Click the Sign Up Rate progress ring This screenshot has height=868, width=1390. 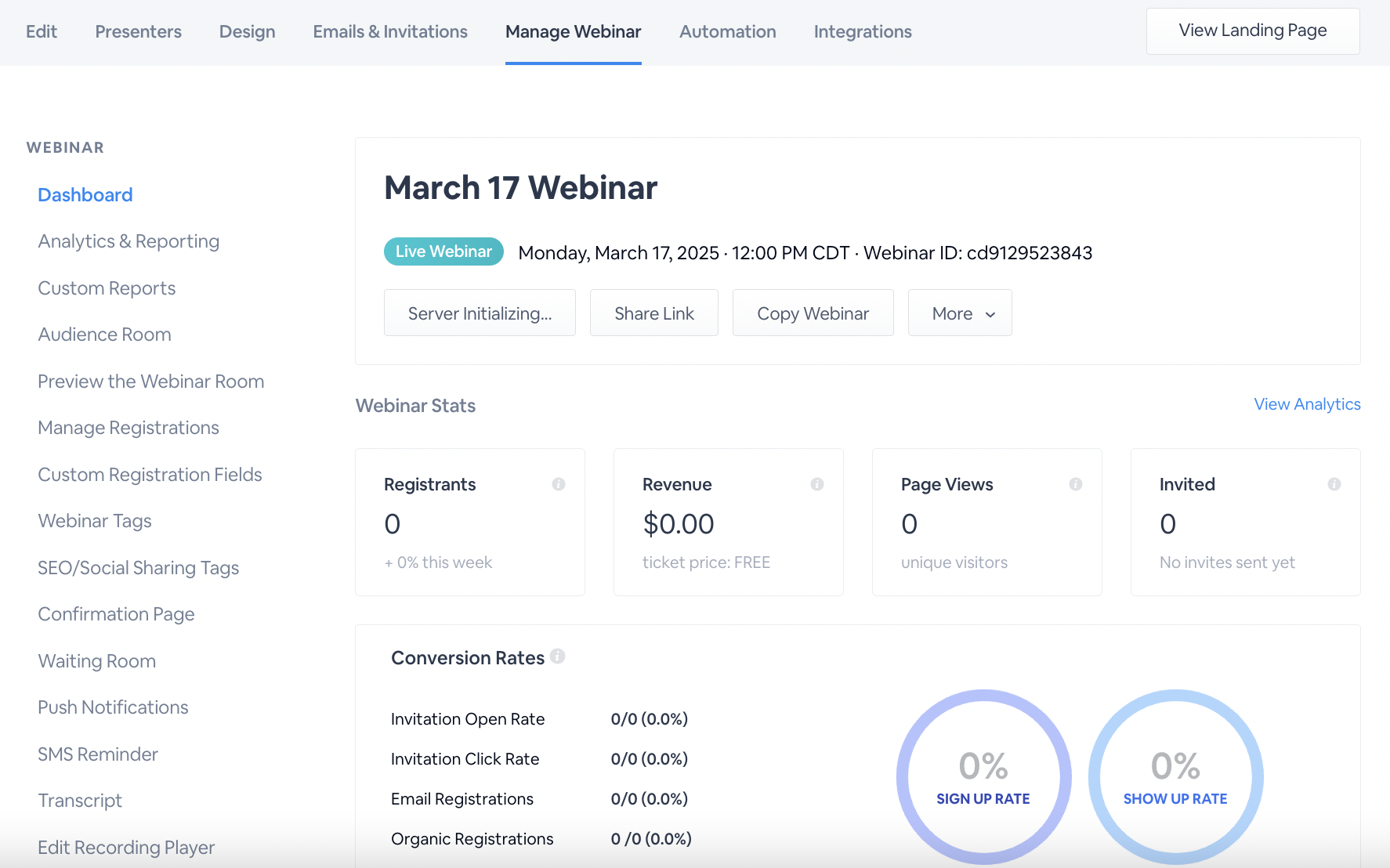pyautogui.click(x=983, y=776)
